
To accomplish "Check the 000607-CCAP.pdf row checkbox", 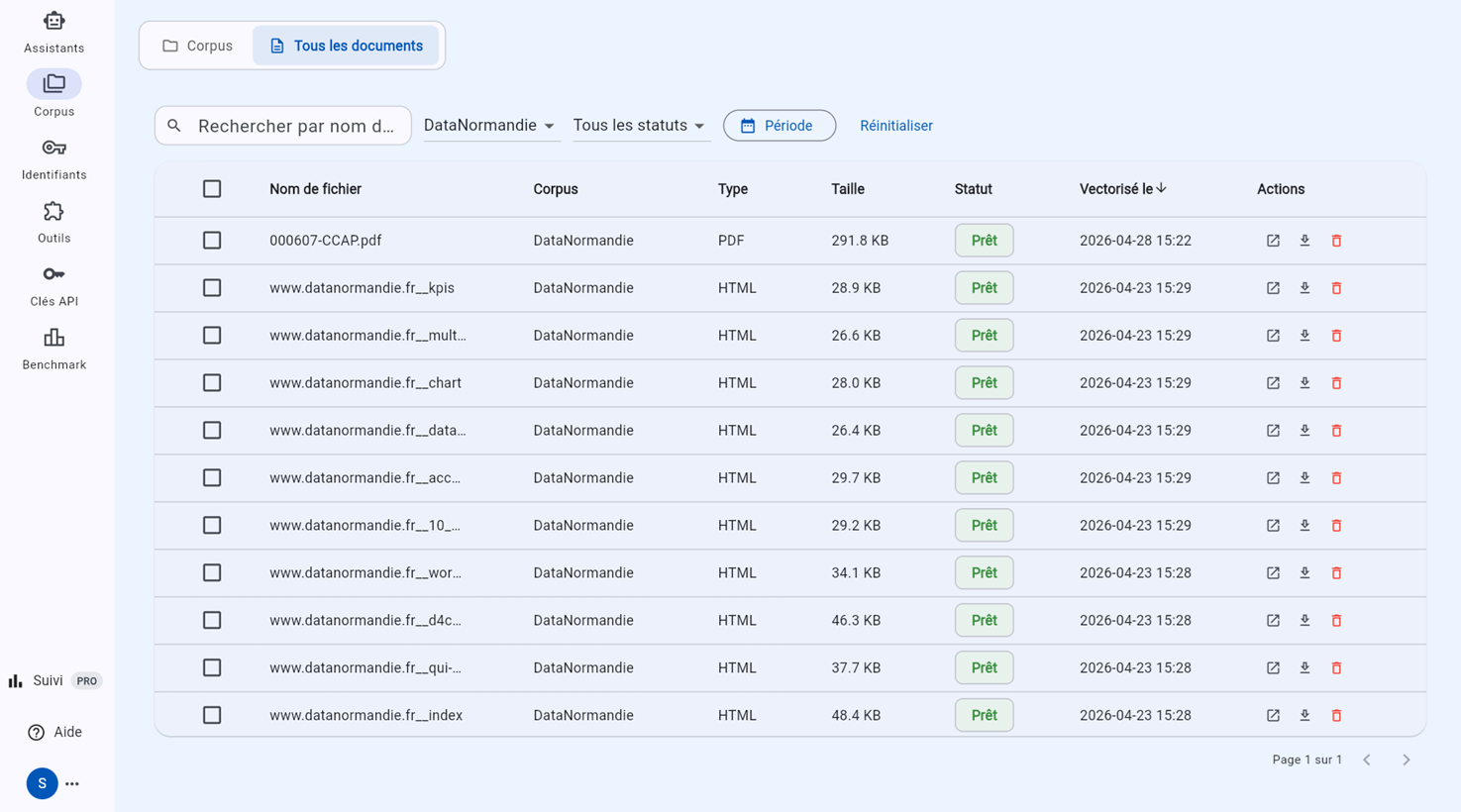I will (212, 241).
